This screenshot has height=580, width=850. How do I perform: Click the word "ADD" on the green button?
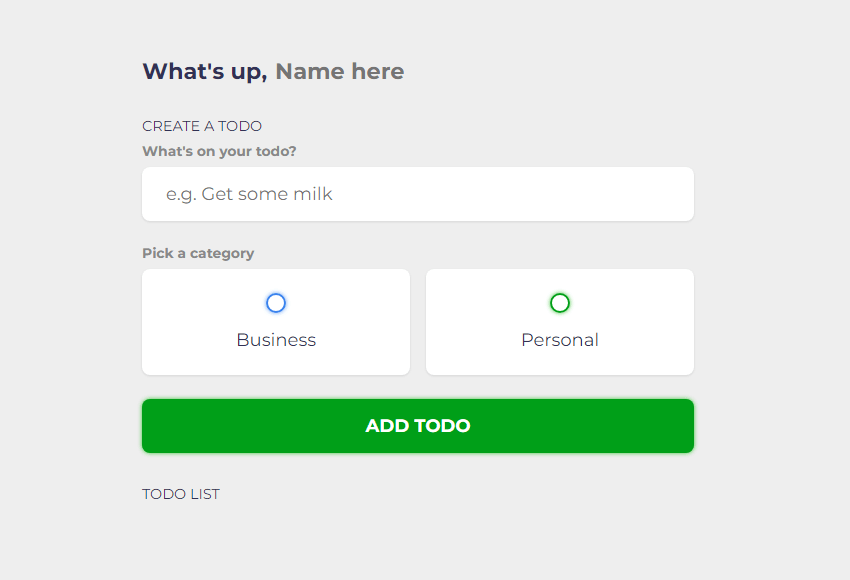tap(387, 426)
